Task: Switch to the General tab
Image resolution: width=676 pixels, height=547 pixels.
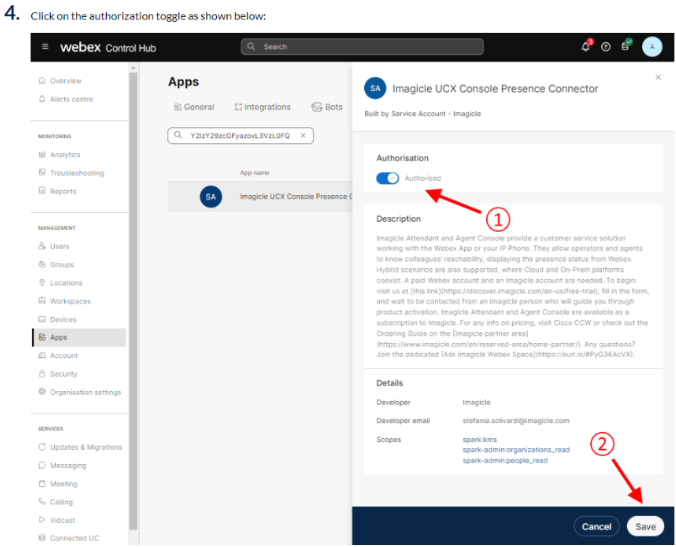Action: 194,107
